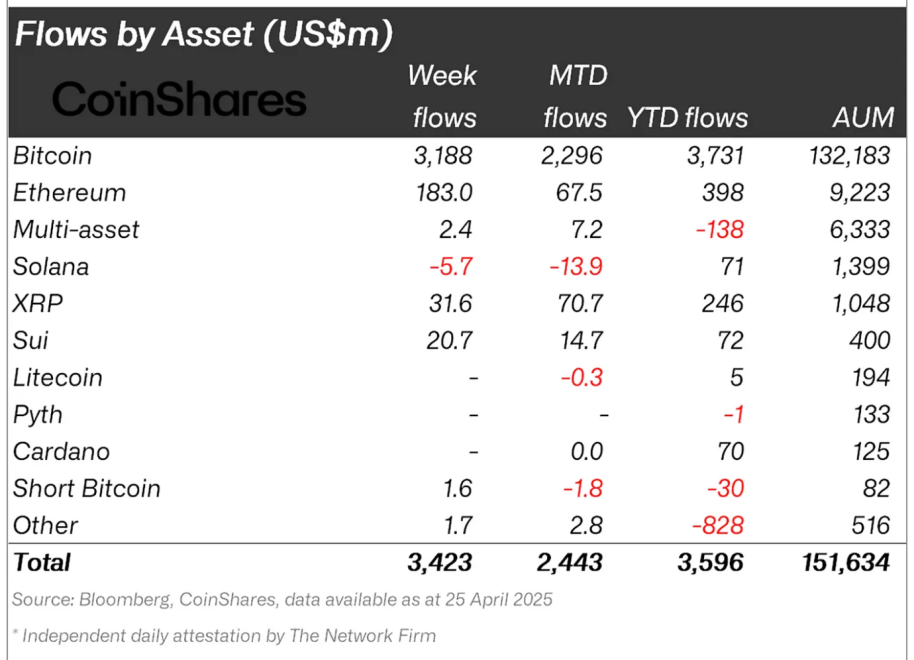This screenshot has width=914, height=660.
Task: Click the XRP row label
Action: 36,304
